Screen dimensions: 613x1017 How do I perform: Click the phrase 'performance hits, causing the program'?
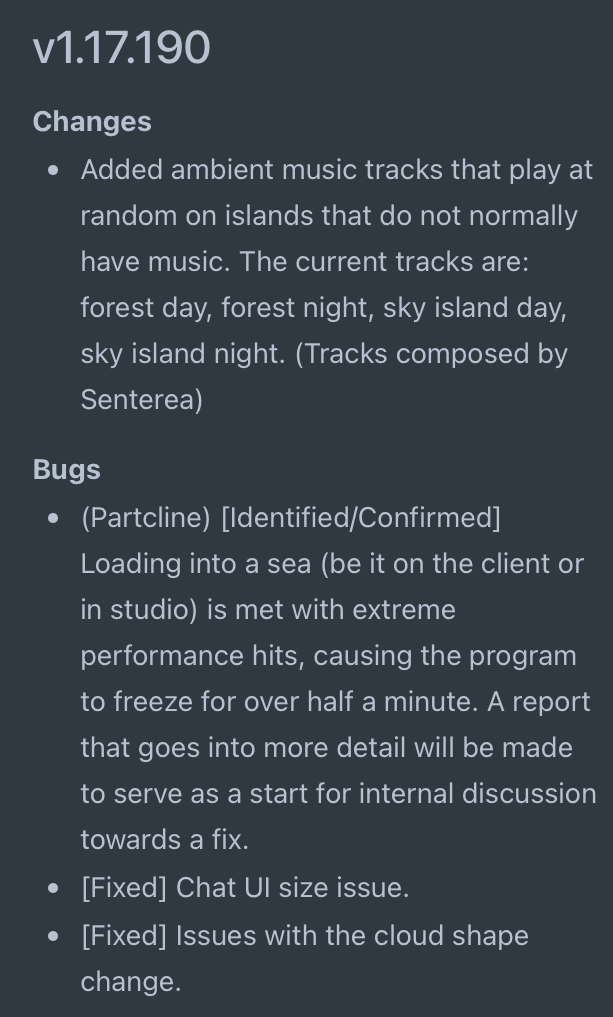click(x=329, y=656)
